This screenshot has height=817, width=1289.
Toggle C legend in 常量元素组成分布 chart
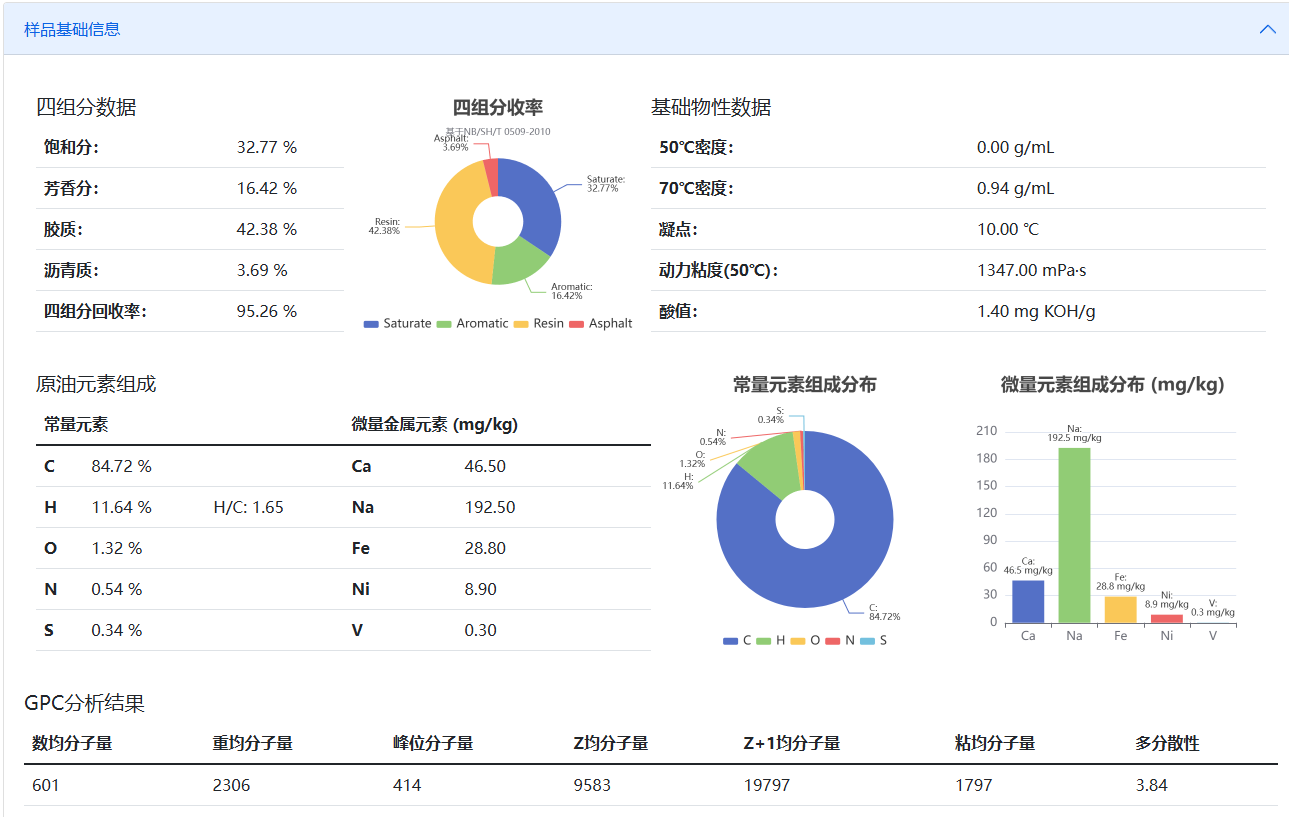pos(737,640)
